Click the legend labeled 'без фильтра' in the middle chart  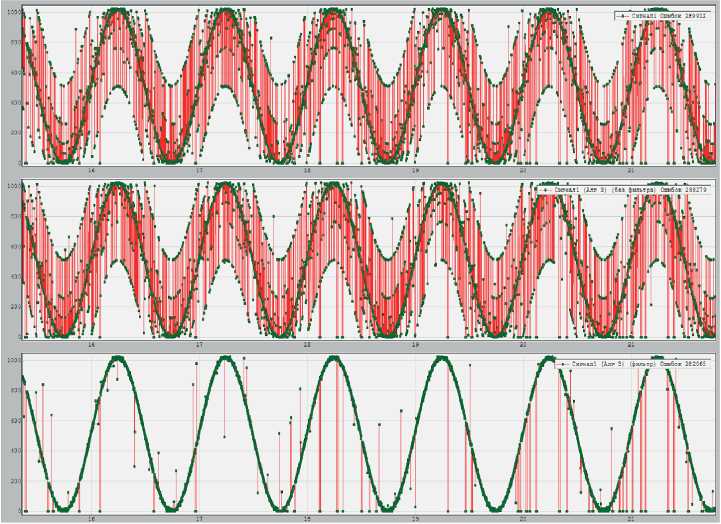click(x=624, y=189)
